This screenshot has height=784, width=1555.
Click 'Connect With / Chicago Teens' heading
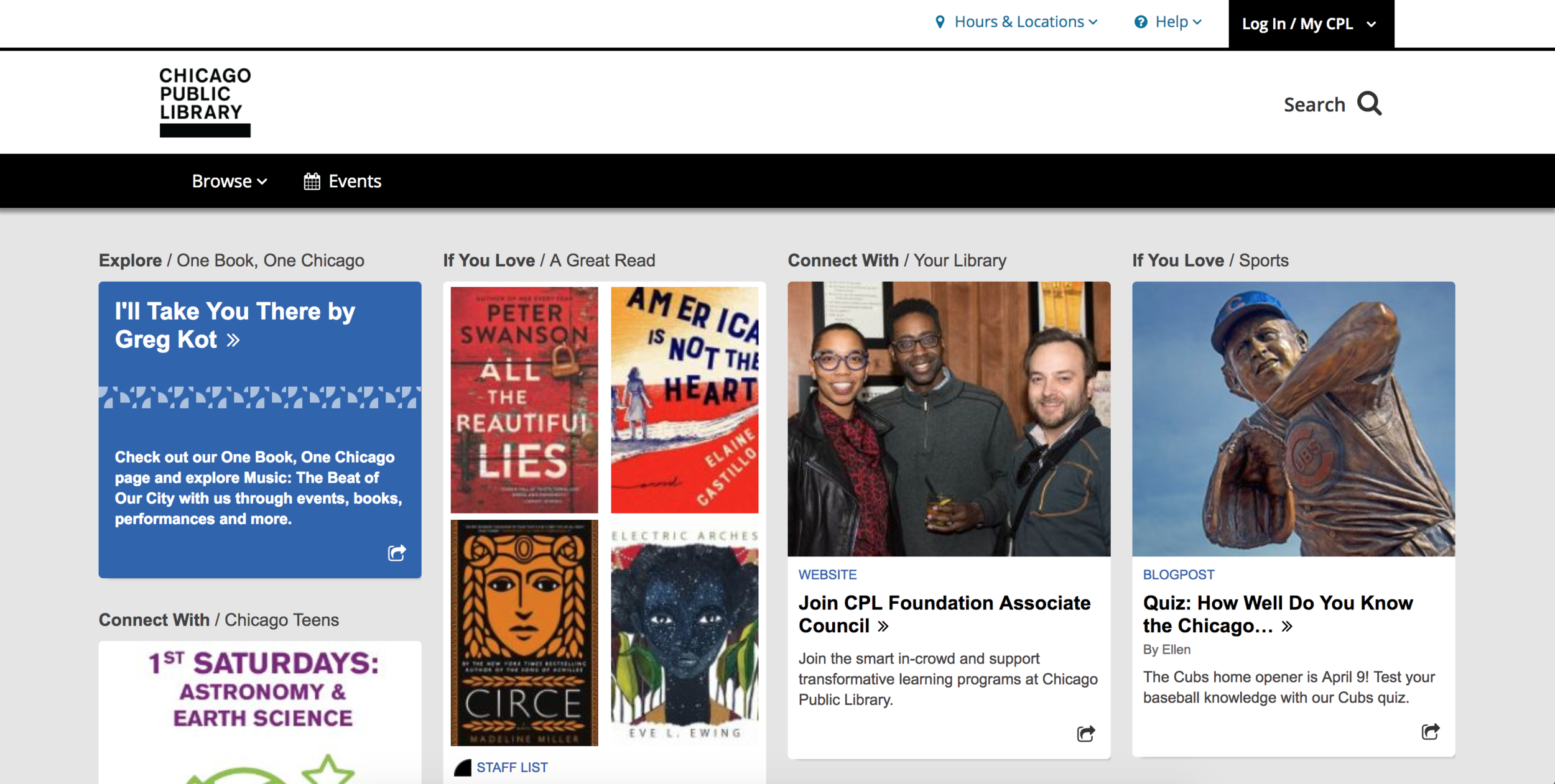pos(219,620)
